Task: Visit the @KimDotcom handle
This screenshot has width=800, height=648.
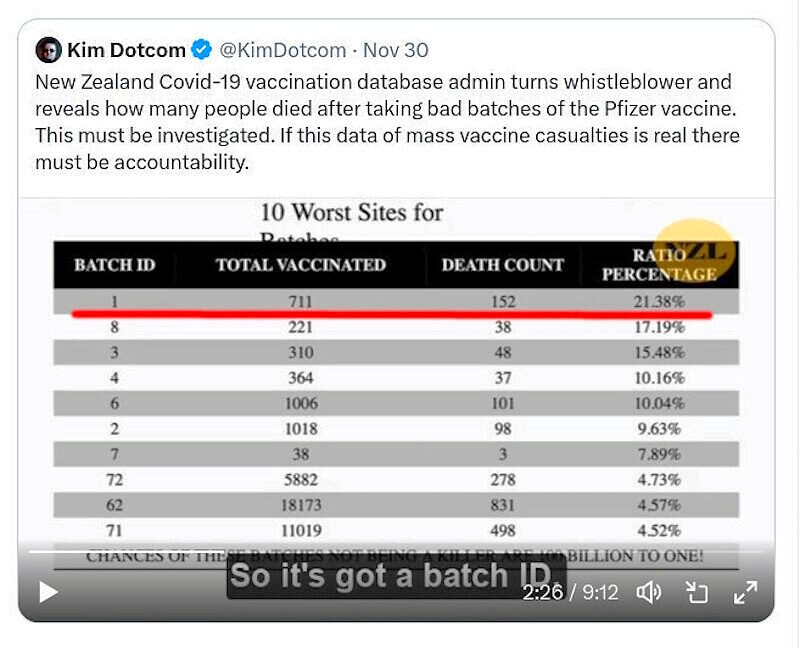Action: pyautogui.click(x=283, y=50)
